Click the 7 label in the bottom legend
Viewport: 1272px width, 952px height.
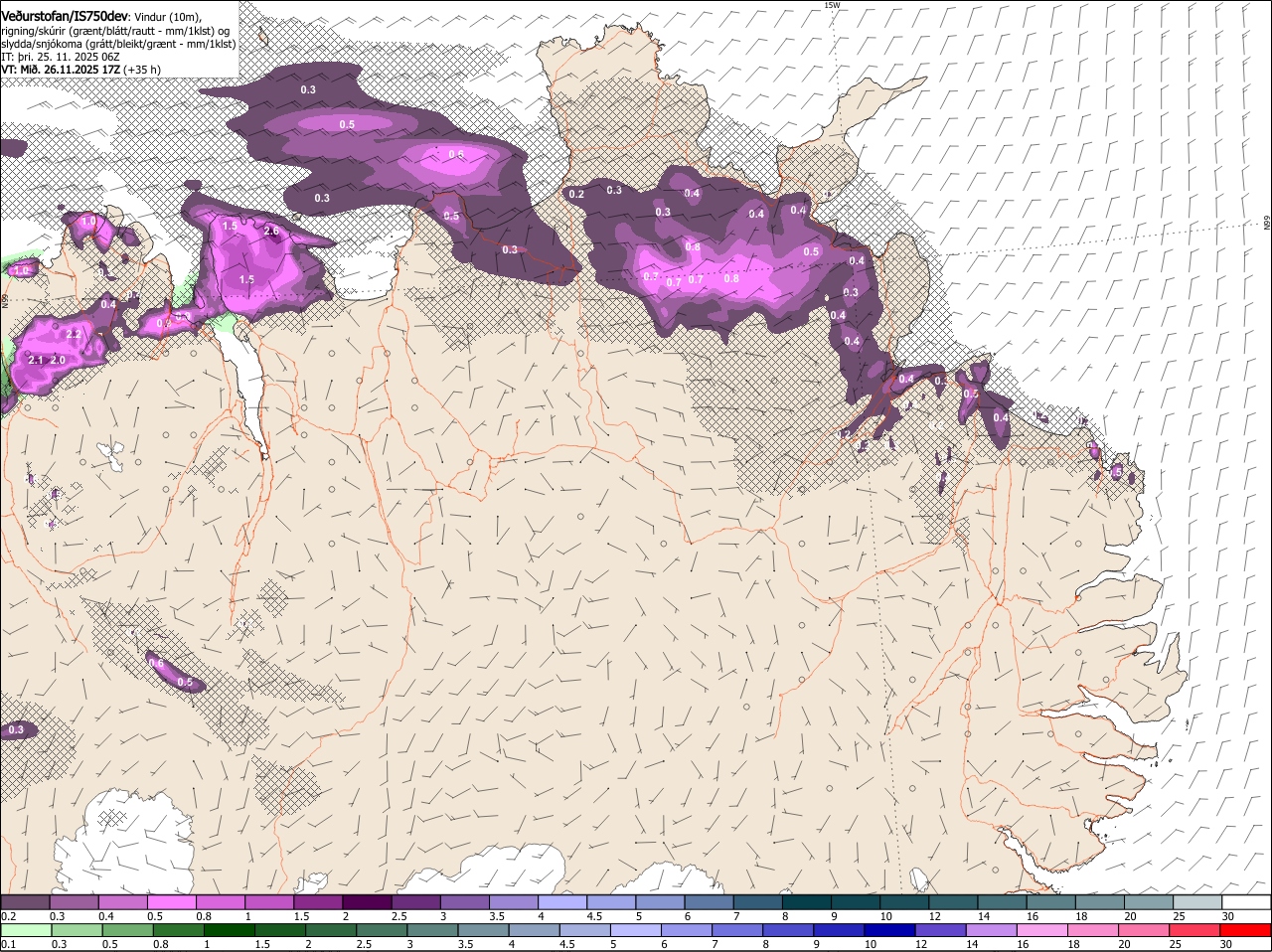click(713, 944)
